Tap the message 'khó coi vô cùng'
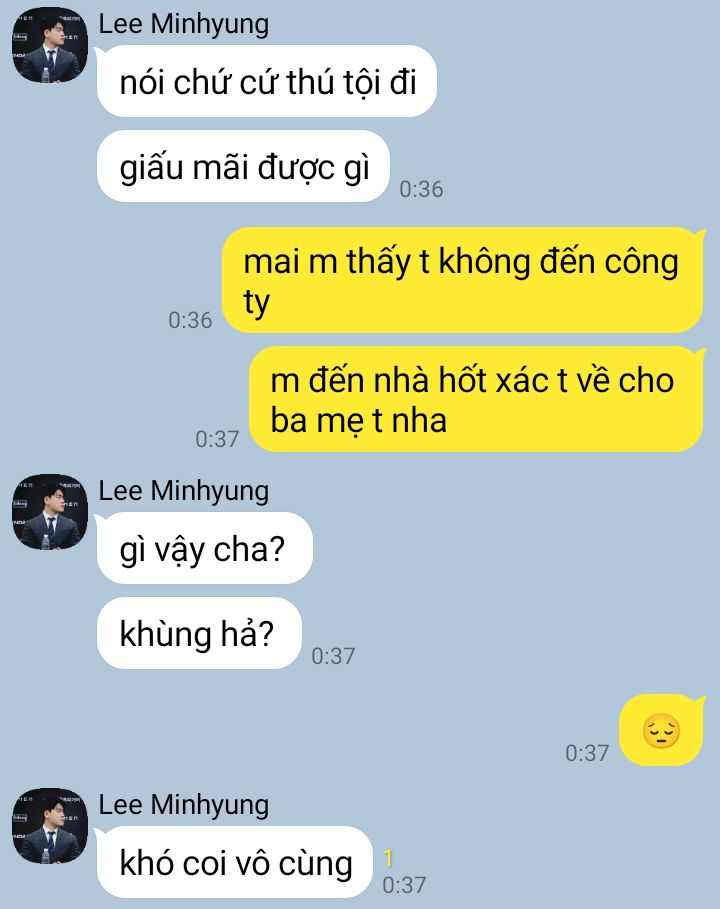Viewport: 720px width, 909px height. point(234,862)
